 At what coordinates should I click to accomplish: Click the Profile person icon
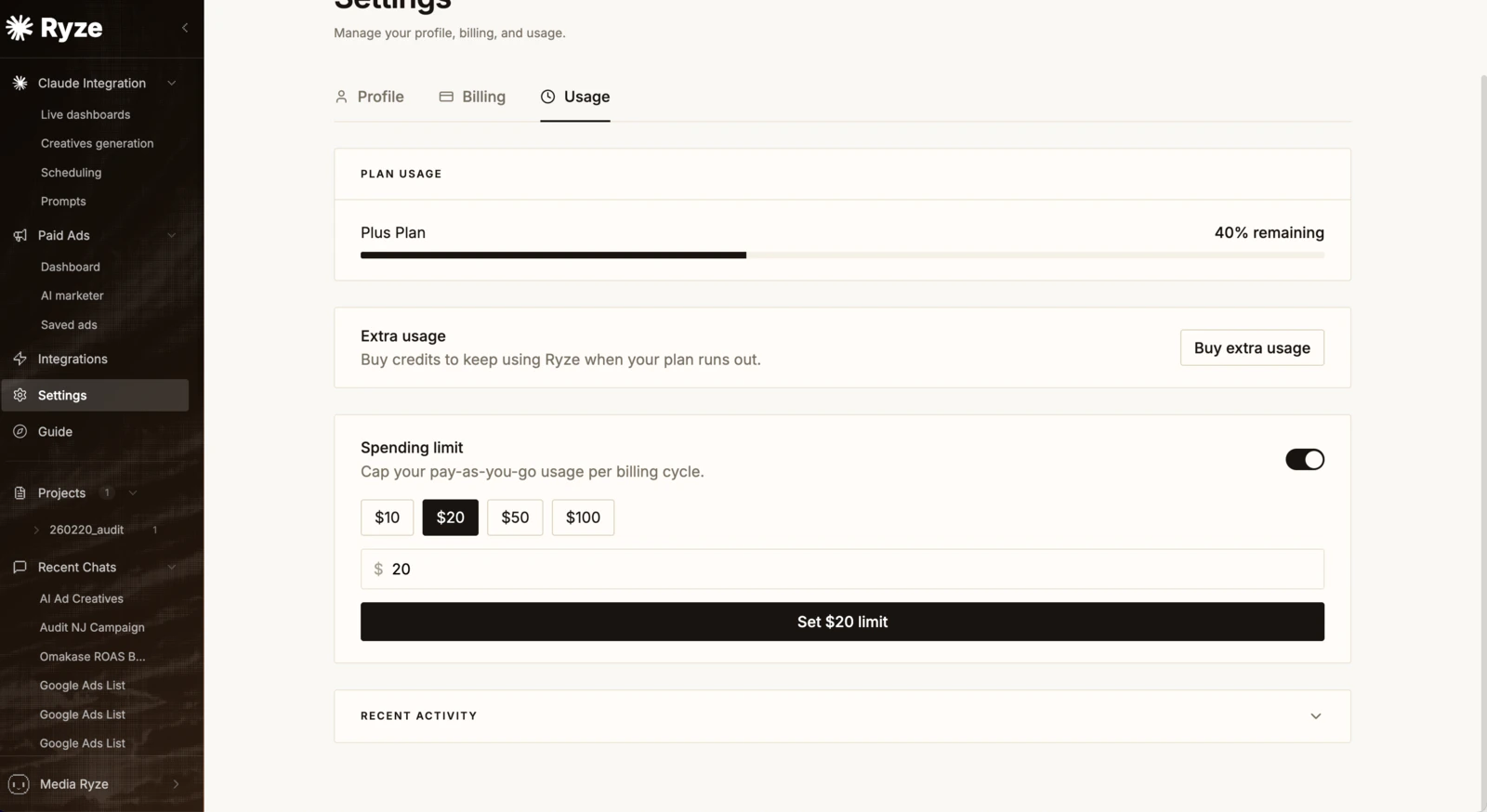[x=341, y=97]
